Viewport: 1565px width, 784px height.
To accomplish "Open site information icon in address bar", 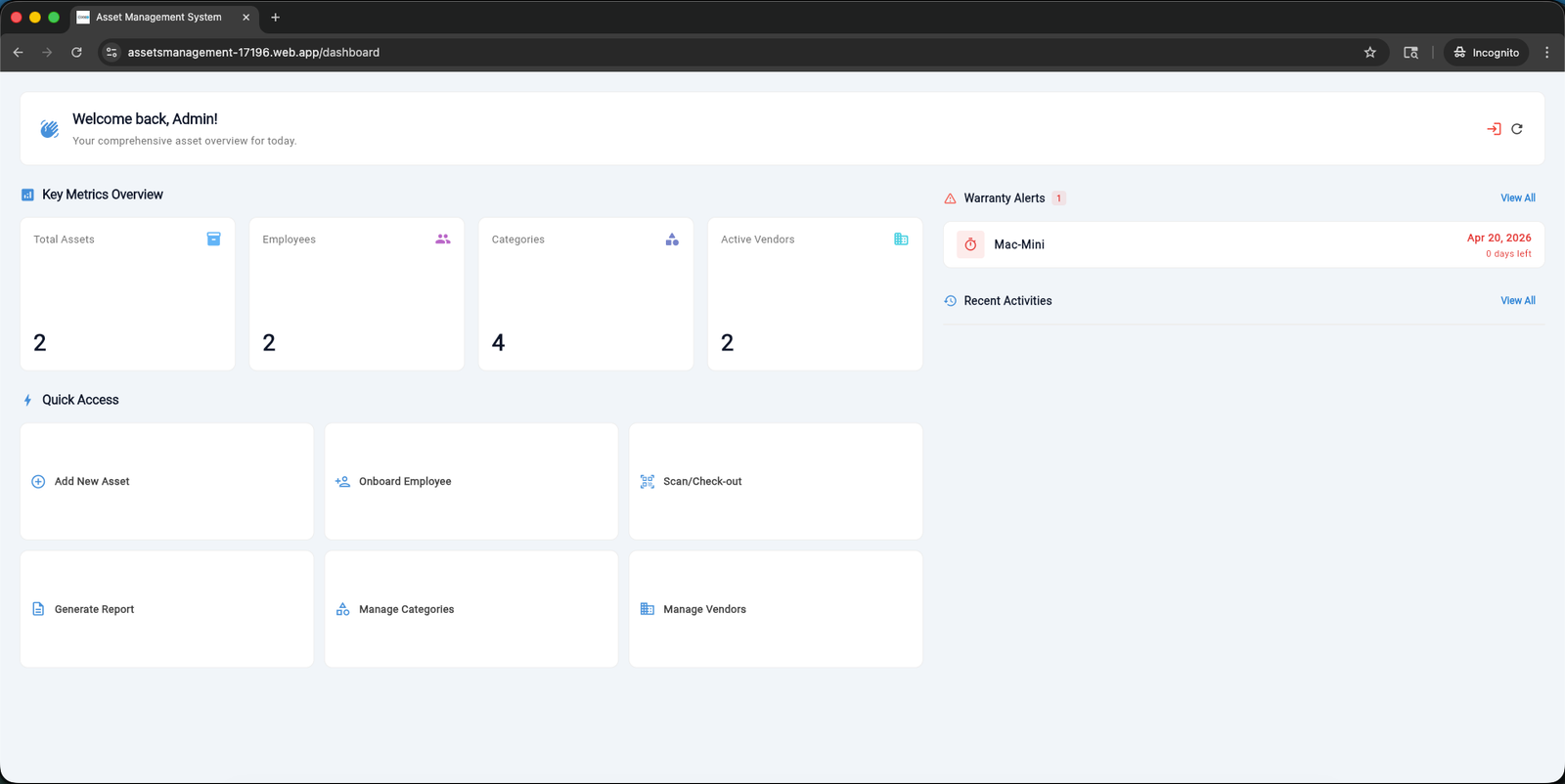I will tap(112, 53).
